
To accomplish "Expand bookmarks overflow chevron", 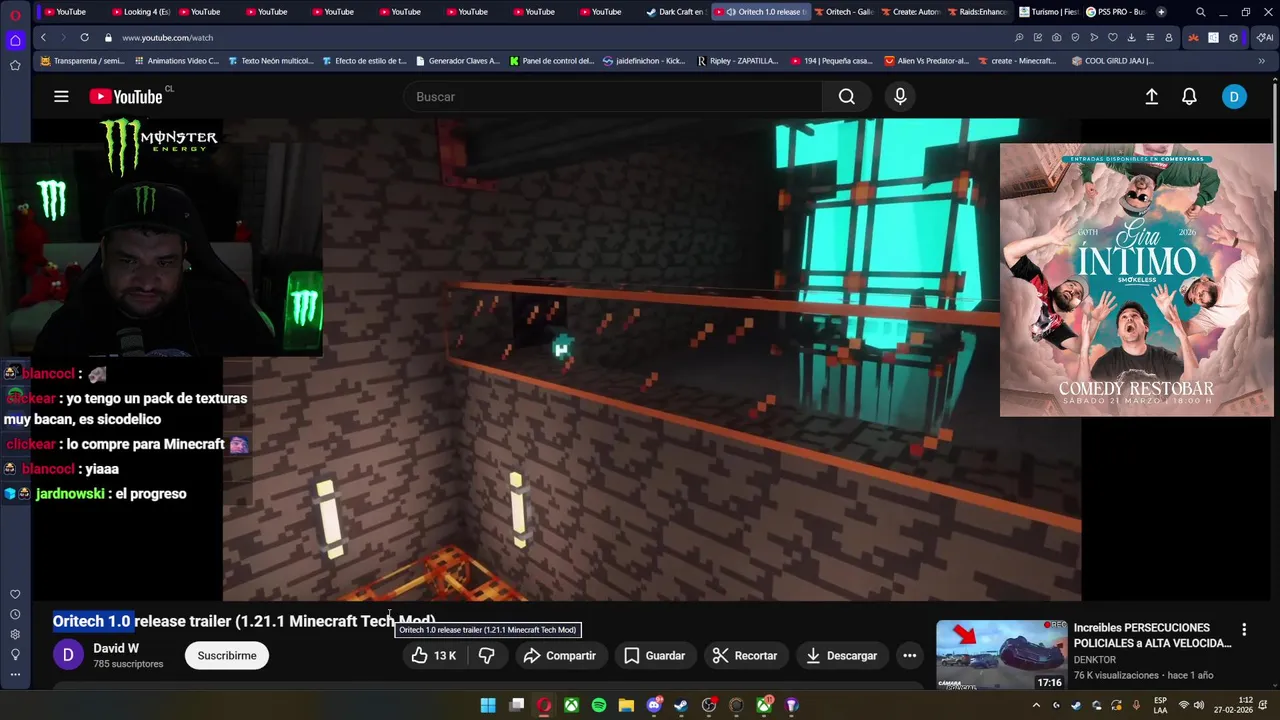I will (1261, 61).
